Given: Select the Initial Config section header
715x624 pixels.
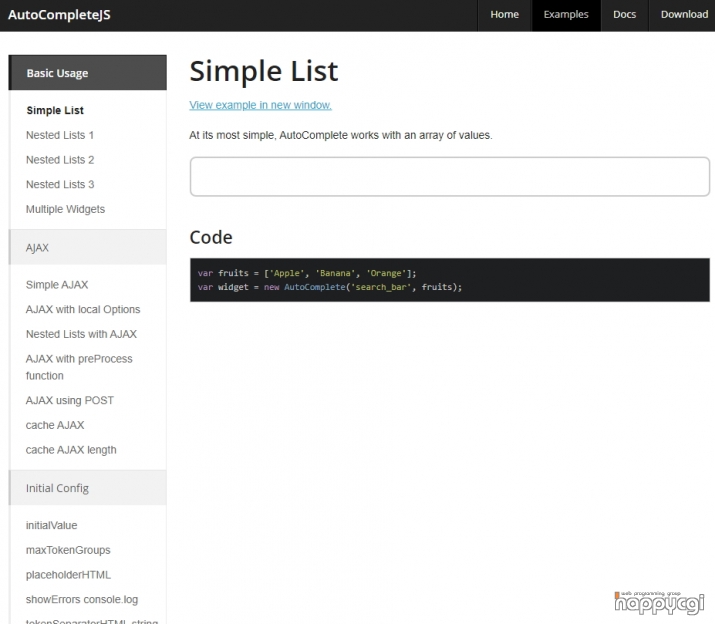Looking at the screenshot, I should (x=88, y=488).
